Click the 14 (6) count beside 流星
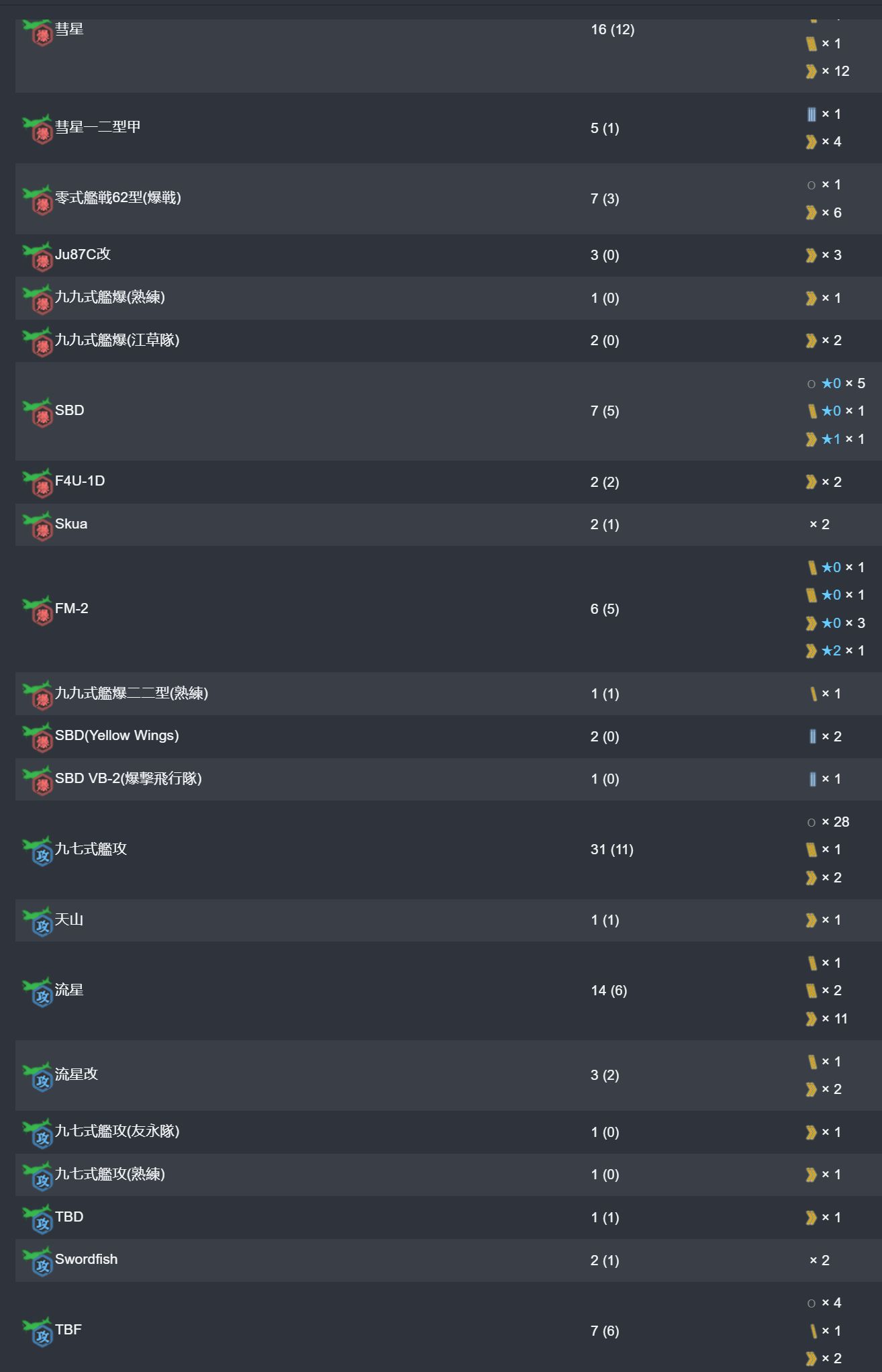Viewport: 882px width, 1372px height. coord(609,991)
